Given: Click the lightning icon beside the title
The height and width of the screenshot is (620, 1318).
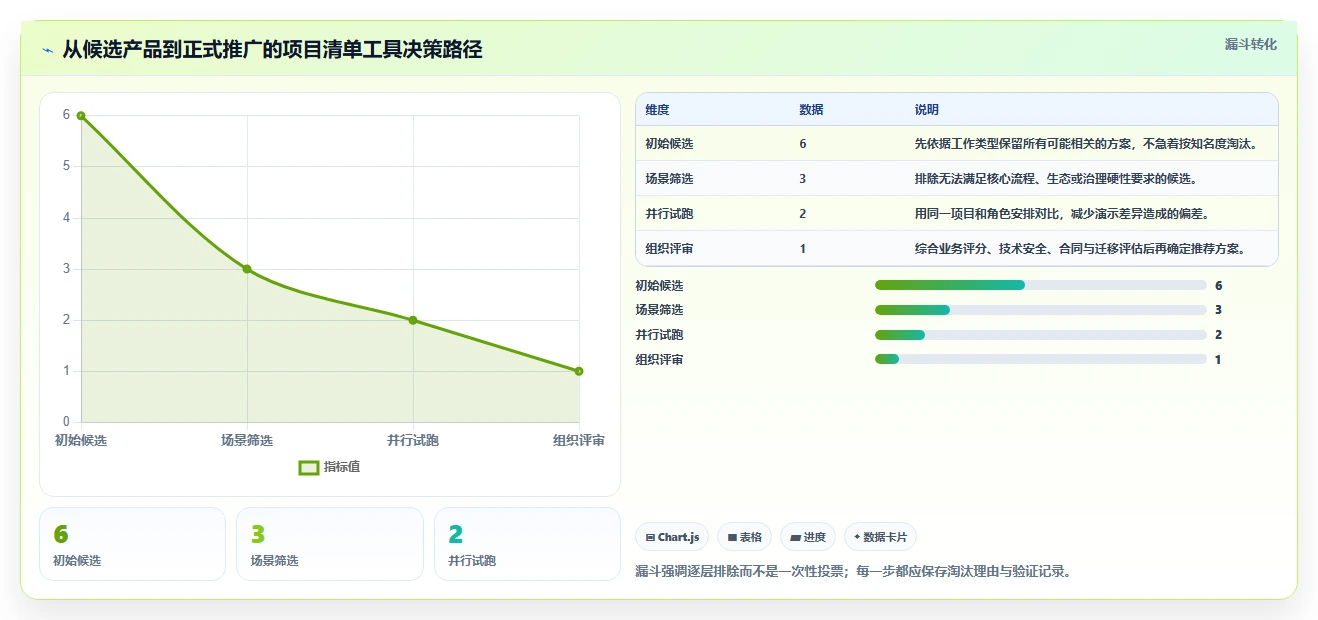Looking at the screenshot, I should click(47, 49).
